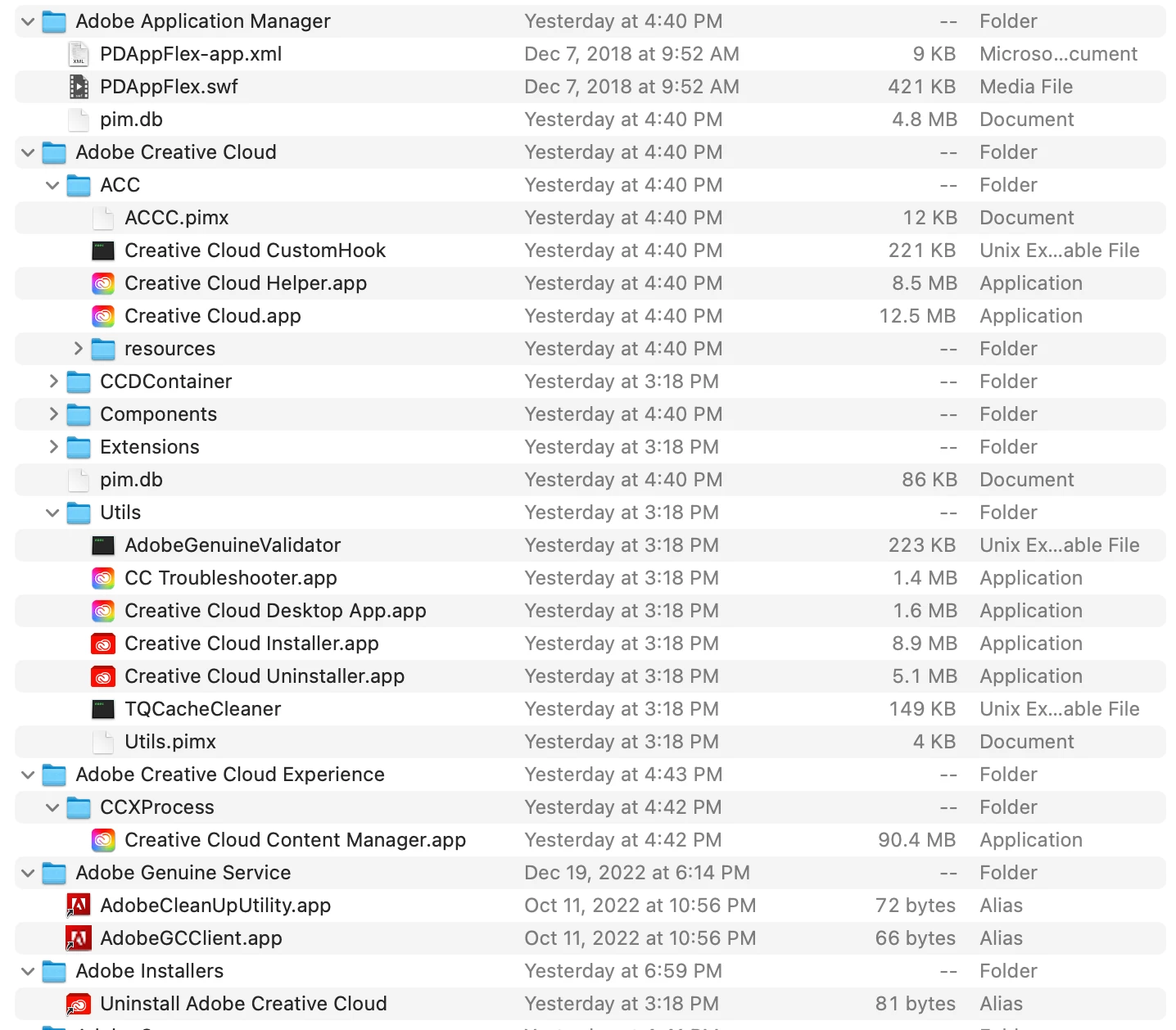This screenshot has width=1176, height=1030.
Task: Expand the CCDContainer folder
Action: click(53, 382)
